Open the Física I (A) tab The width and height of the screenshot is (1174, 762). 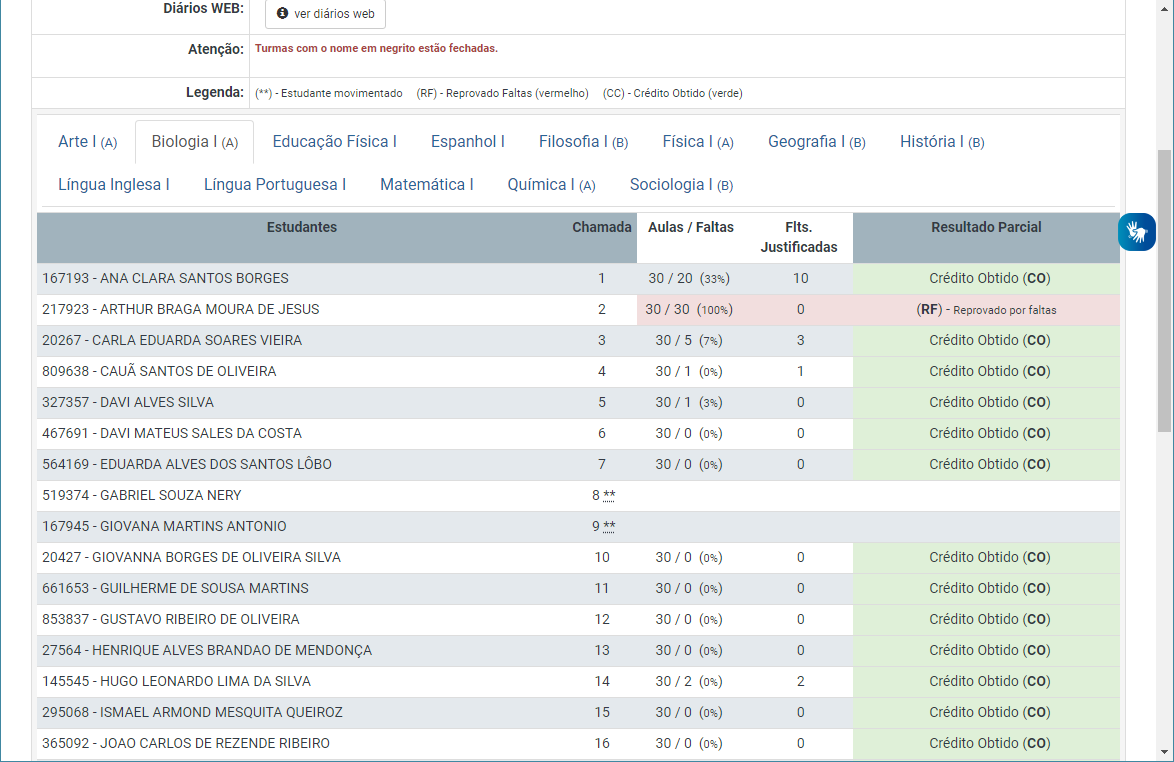tap(698, 141)
